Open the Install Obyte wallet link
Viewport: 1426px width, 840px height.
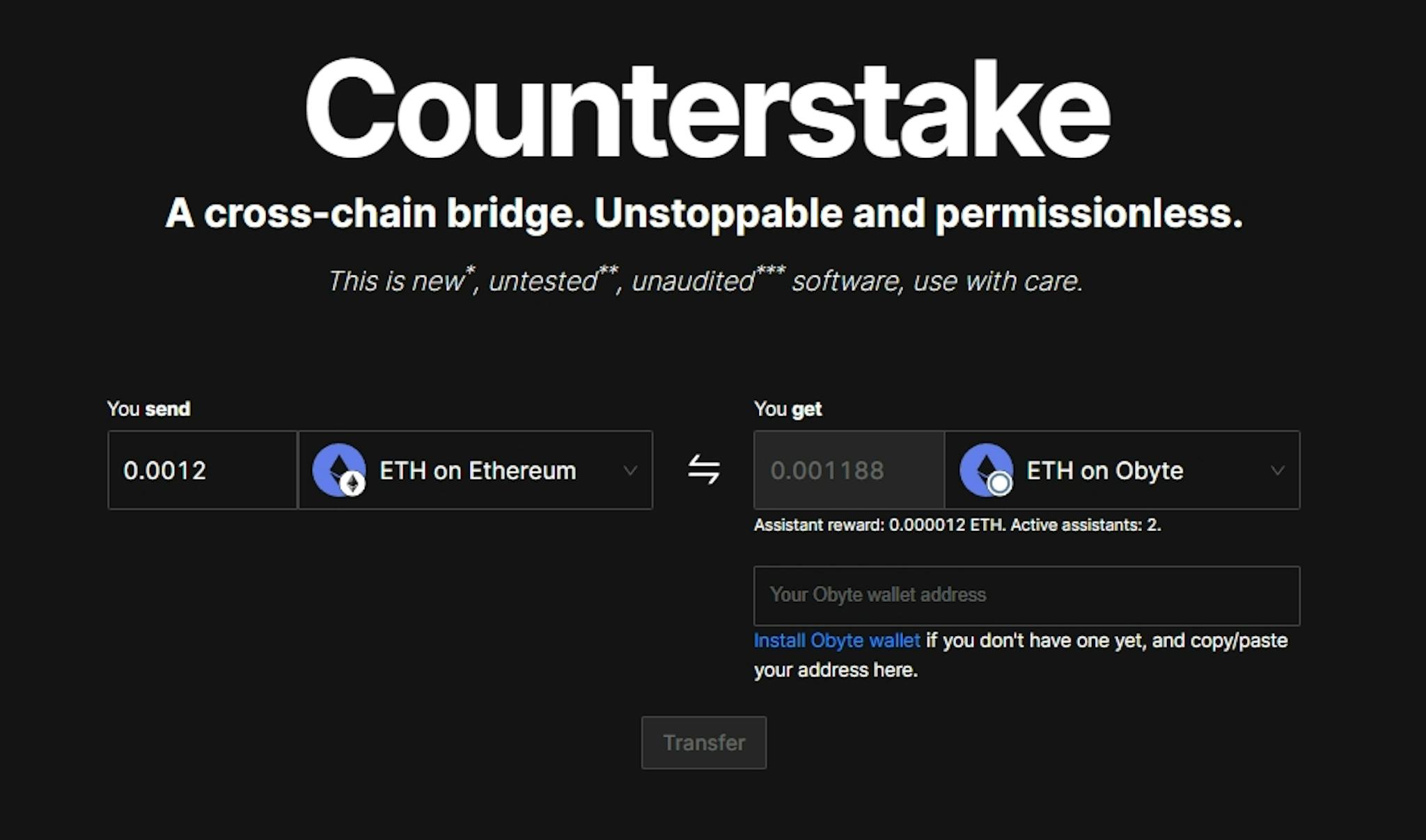pos(836,640)
